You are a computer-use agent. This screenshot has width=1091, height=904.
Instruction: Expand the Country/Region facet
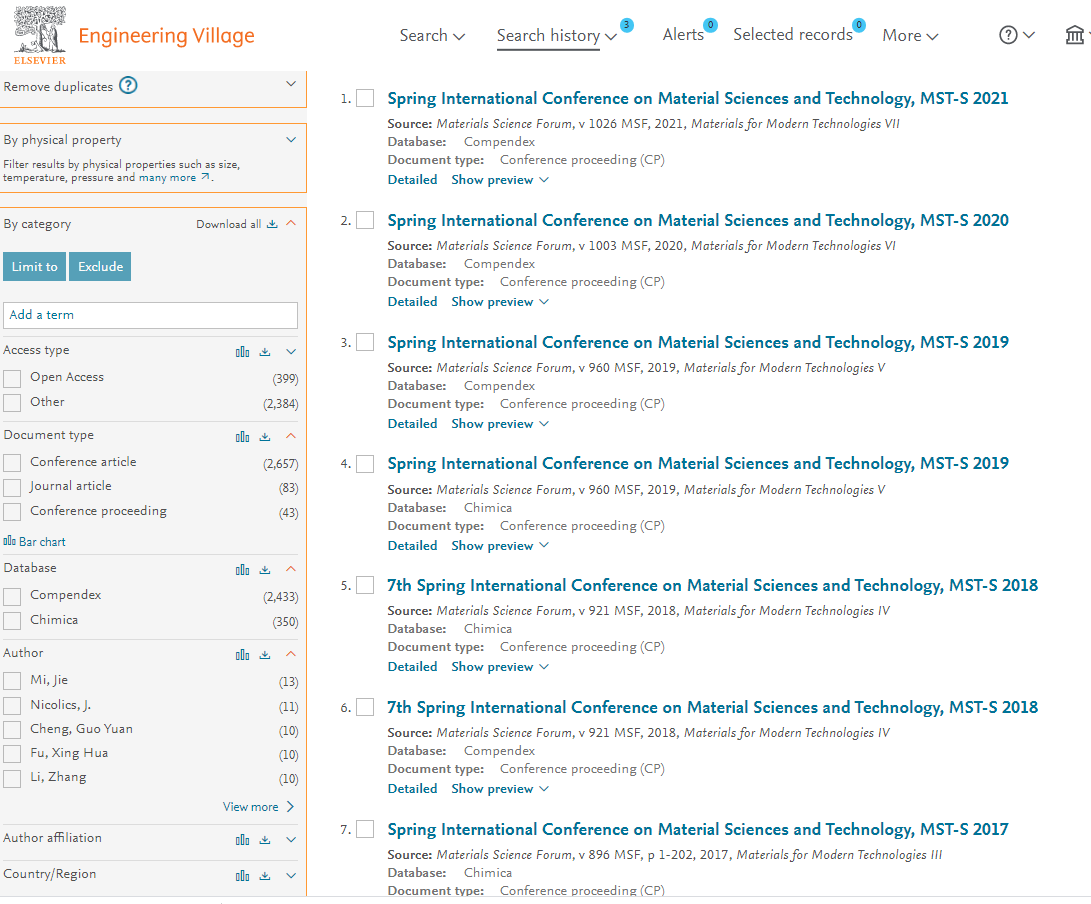pos(291,876)
